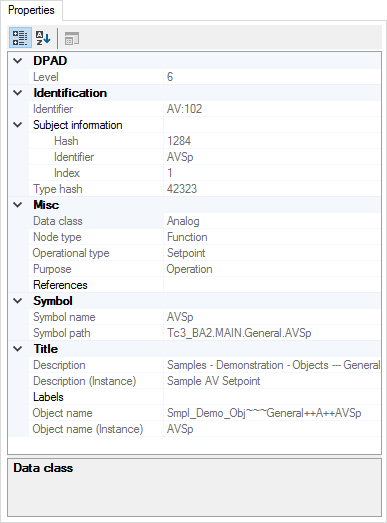Image resolution: width=387 pixels, height=523 pixels.
Task: Click the Subject information label
Action: [x=78, y=125]
